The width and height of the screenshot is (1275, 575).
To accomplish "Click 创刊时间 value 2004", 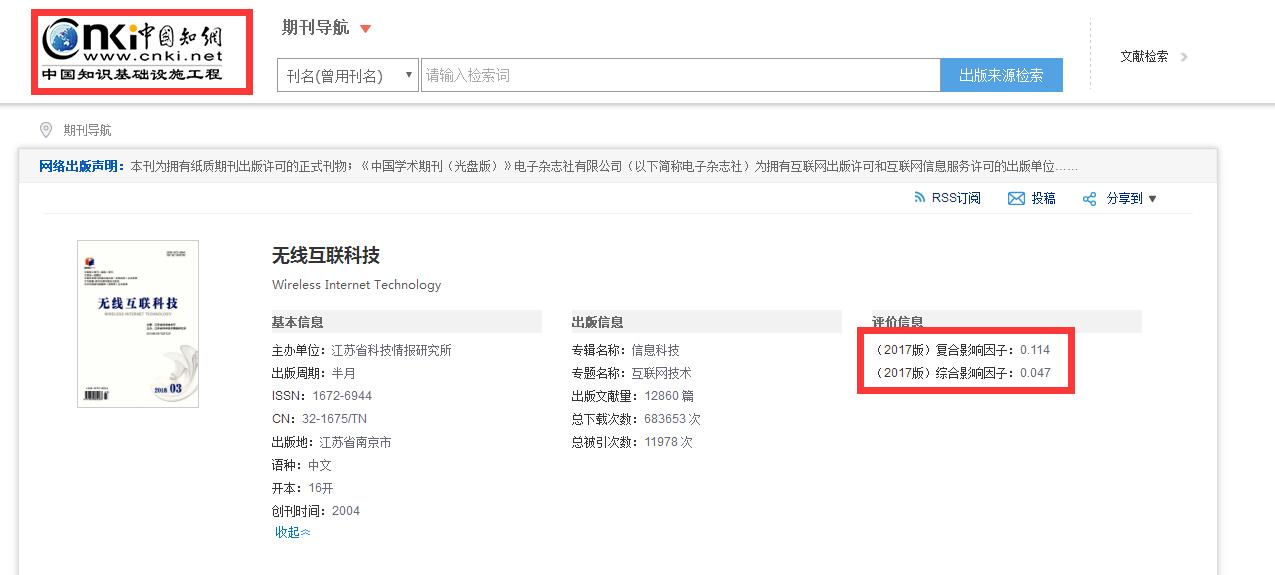I will tap(345, 511).
